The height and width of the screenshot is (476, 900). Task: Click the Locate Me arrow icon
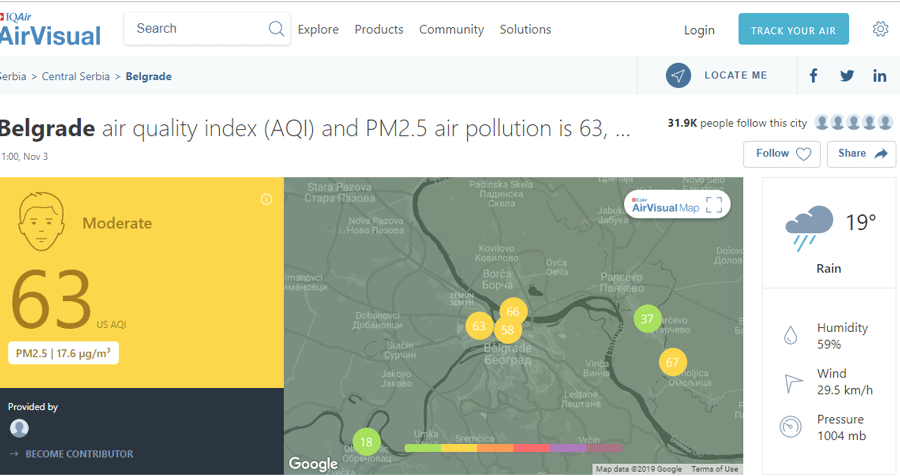coord(679,76)
